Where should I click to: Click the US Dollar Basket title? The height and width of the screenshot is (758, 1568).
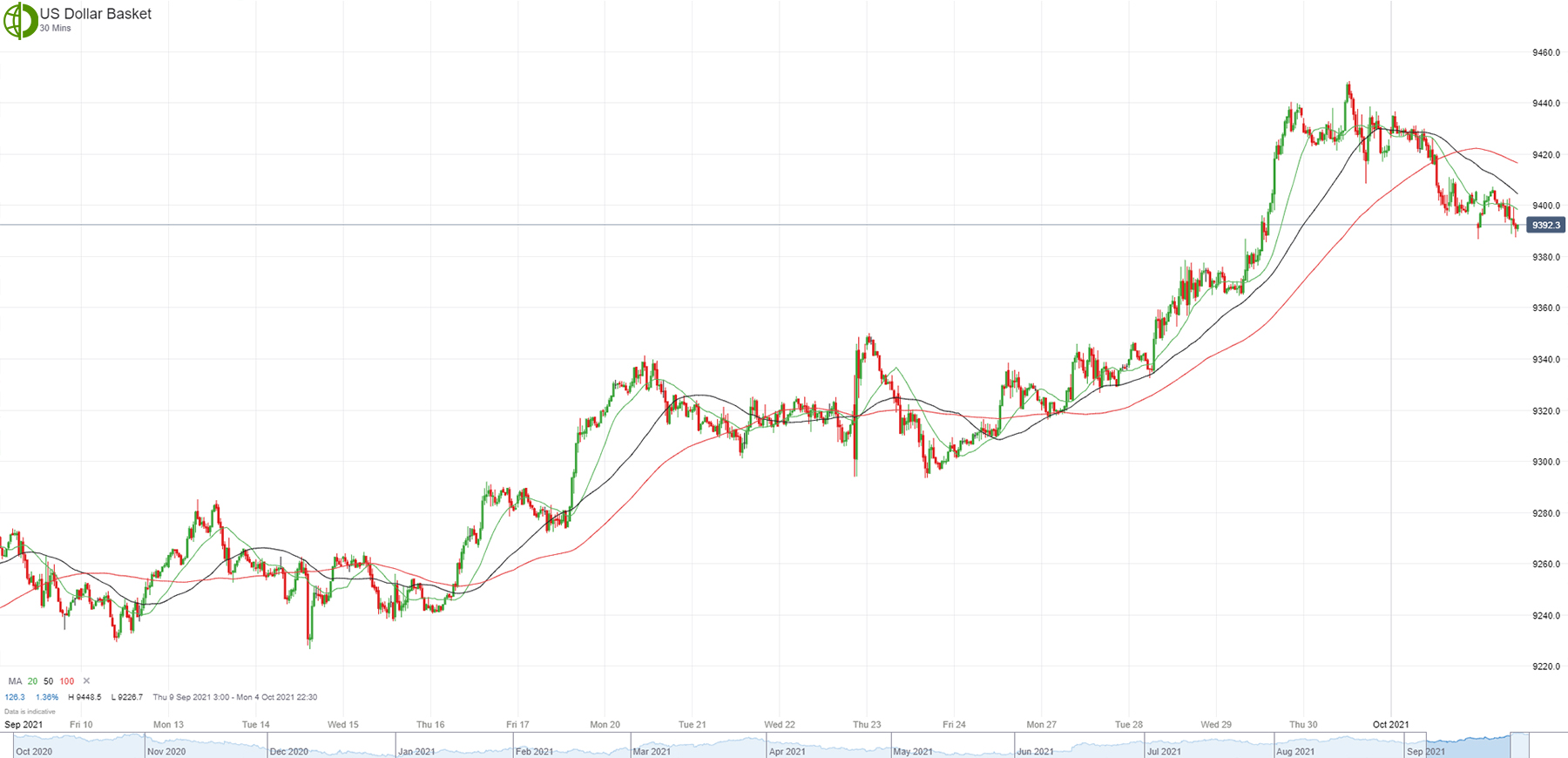[96, 14]
